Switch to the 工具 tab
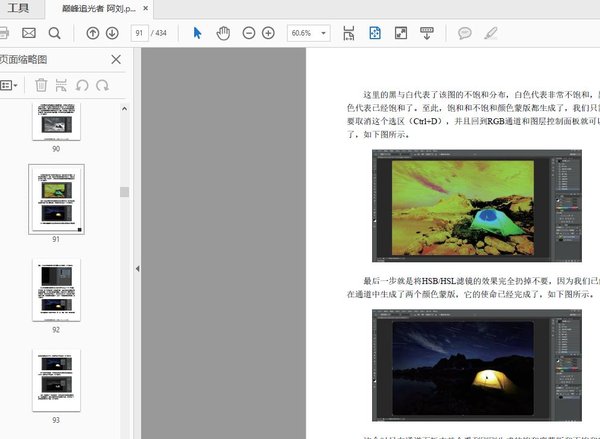Screen dimensions: 600x439 point(19,8)
